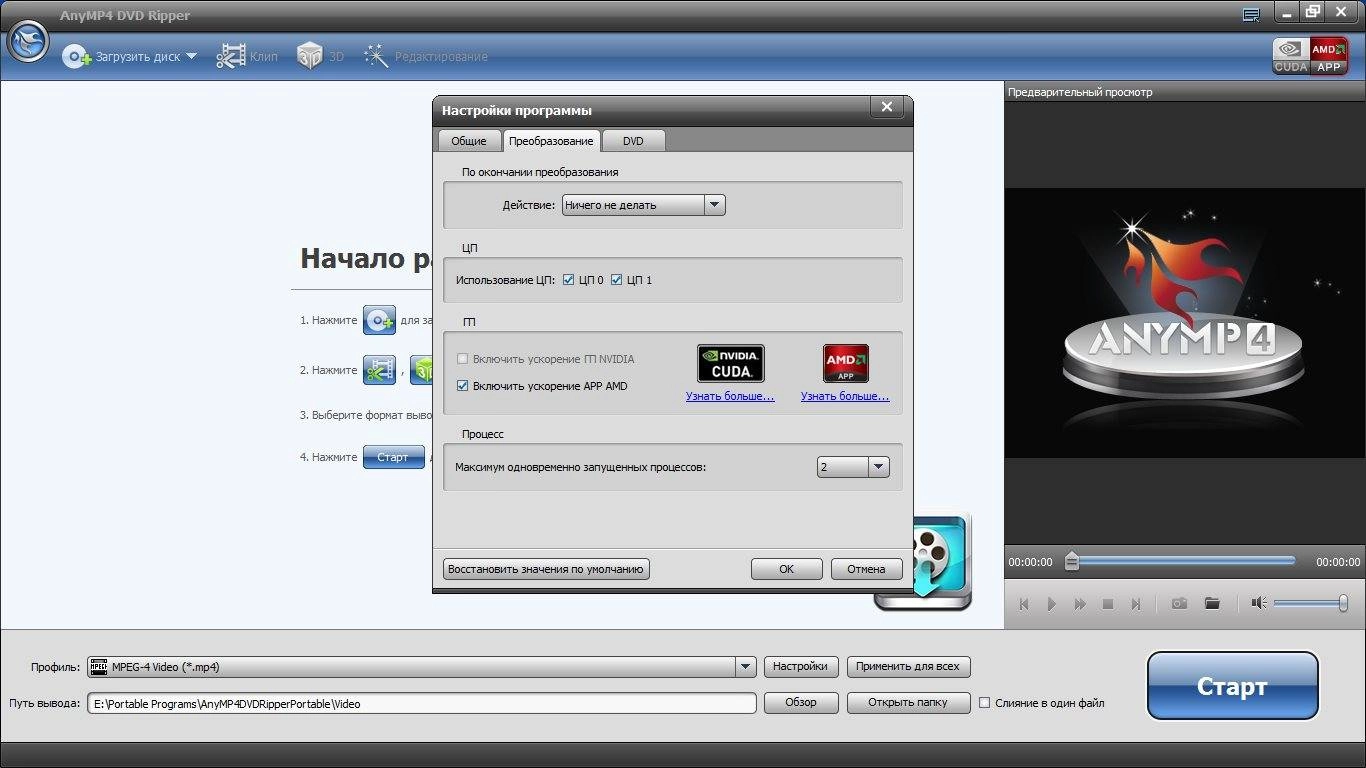This screenshot has height=768, width=1366.
Task: Switch to the Общие tab
Action: pyautogui.click(x=469, y=141)
